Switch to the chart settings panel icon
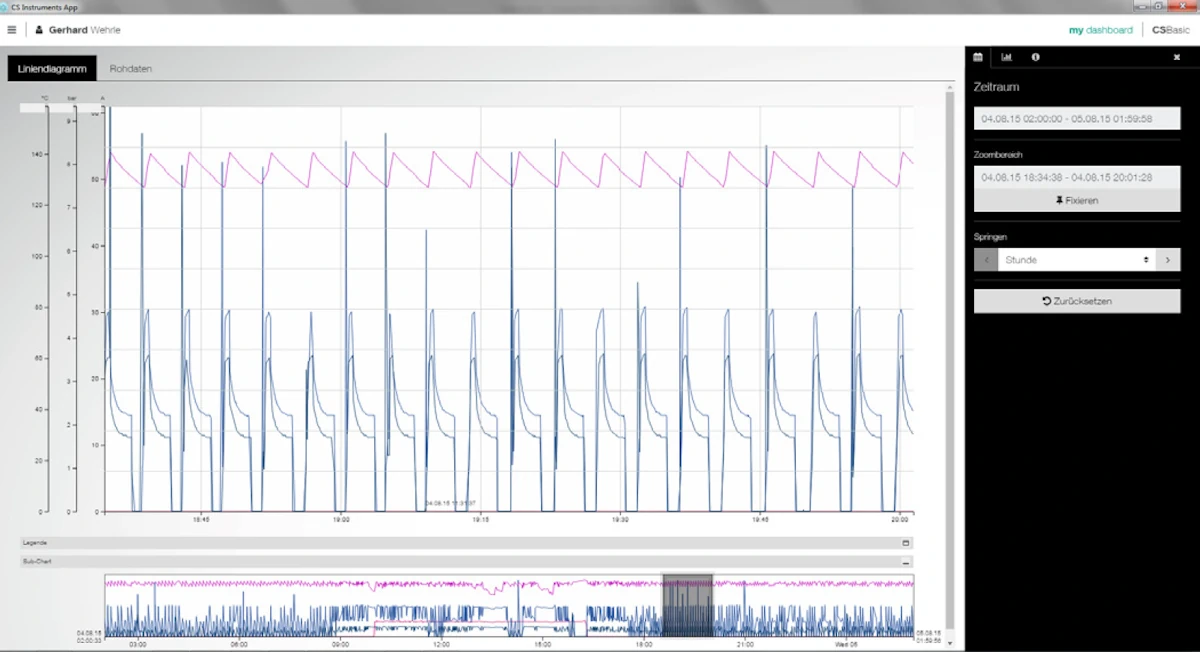This screenshot has width=1200, height=652. click(1007, 57)
